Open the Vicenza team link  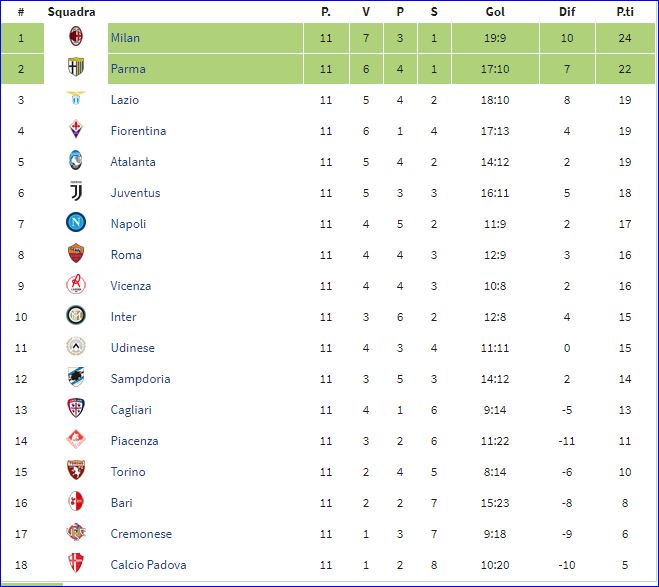(131, 286)
